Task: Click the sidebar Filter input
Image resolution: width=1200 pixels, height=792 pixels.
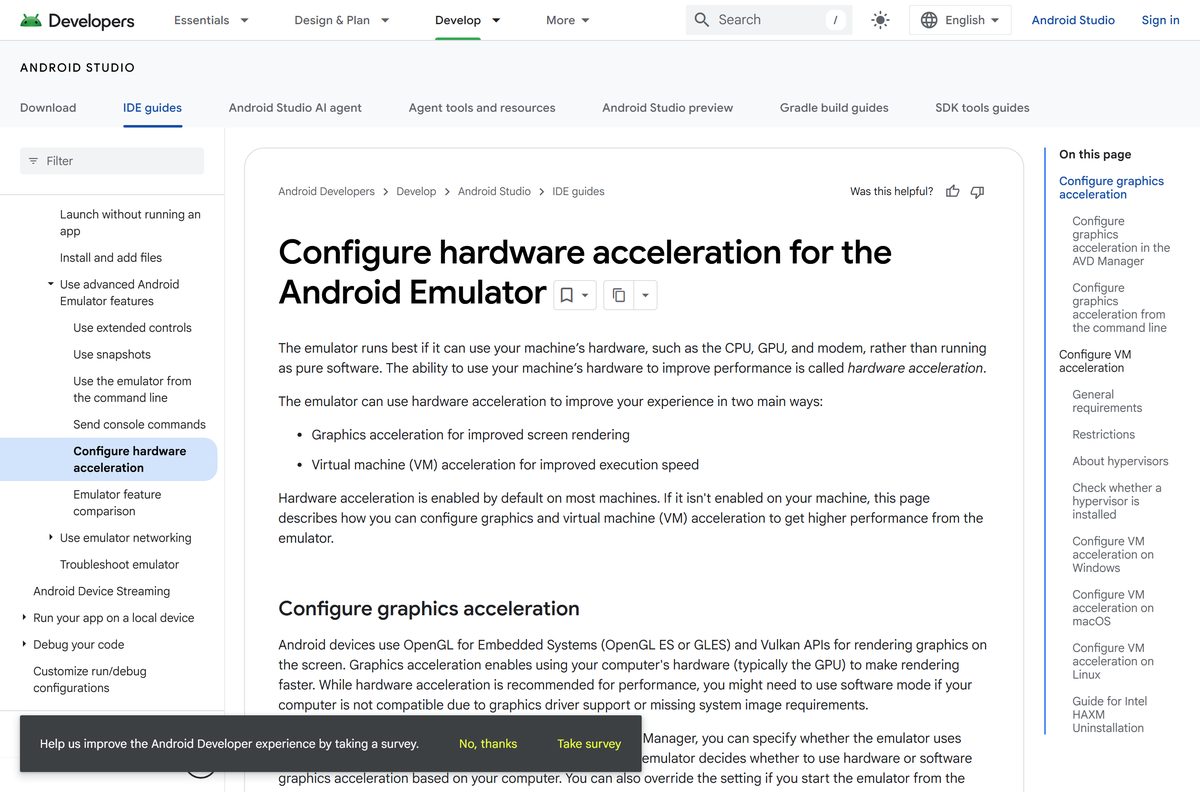Action: click(x=112, y=161)
